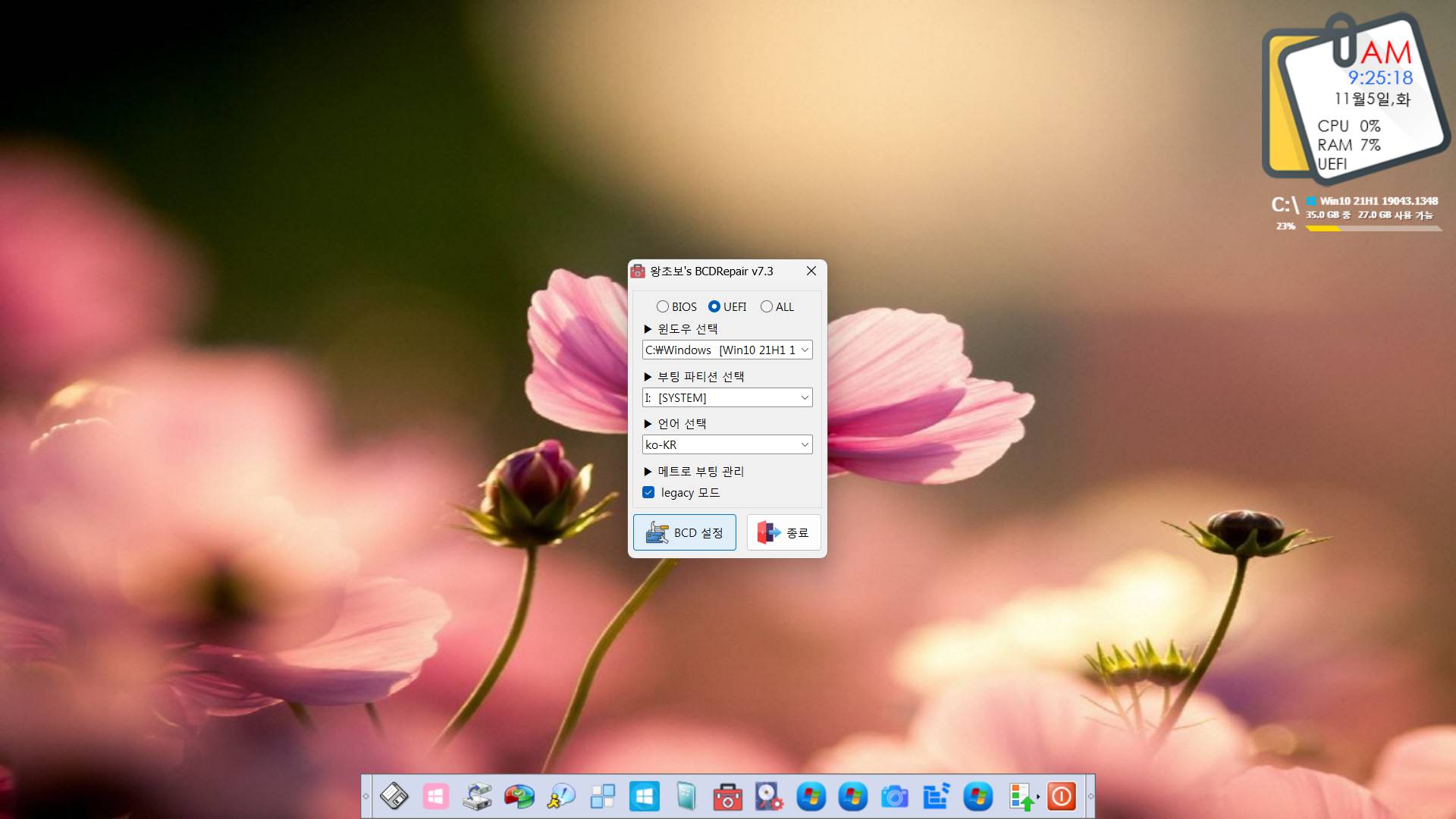Click the 9:25:18 clock on the desktop gadget
The height and width of the screenshot is (819, 1456).
[x=1380, y=77]
